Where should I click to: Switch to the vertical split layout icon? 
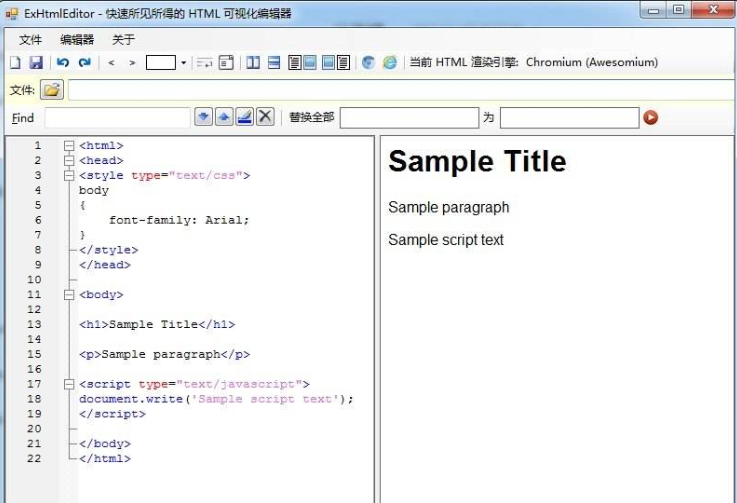(253, 63)
